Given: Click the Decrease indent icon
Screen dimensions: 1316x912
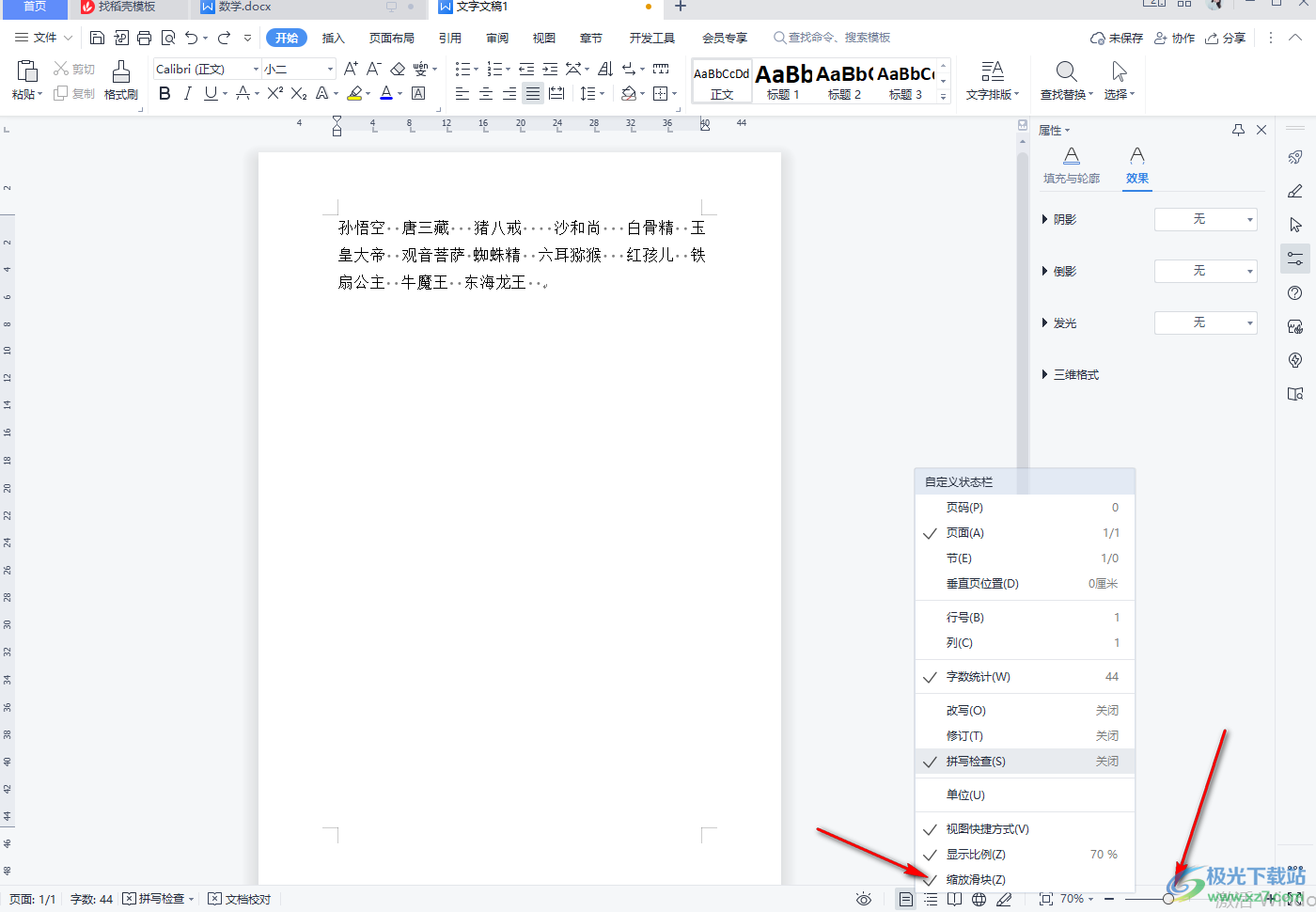Looking at the screenshot, I should click(526, 69).
